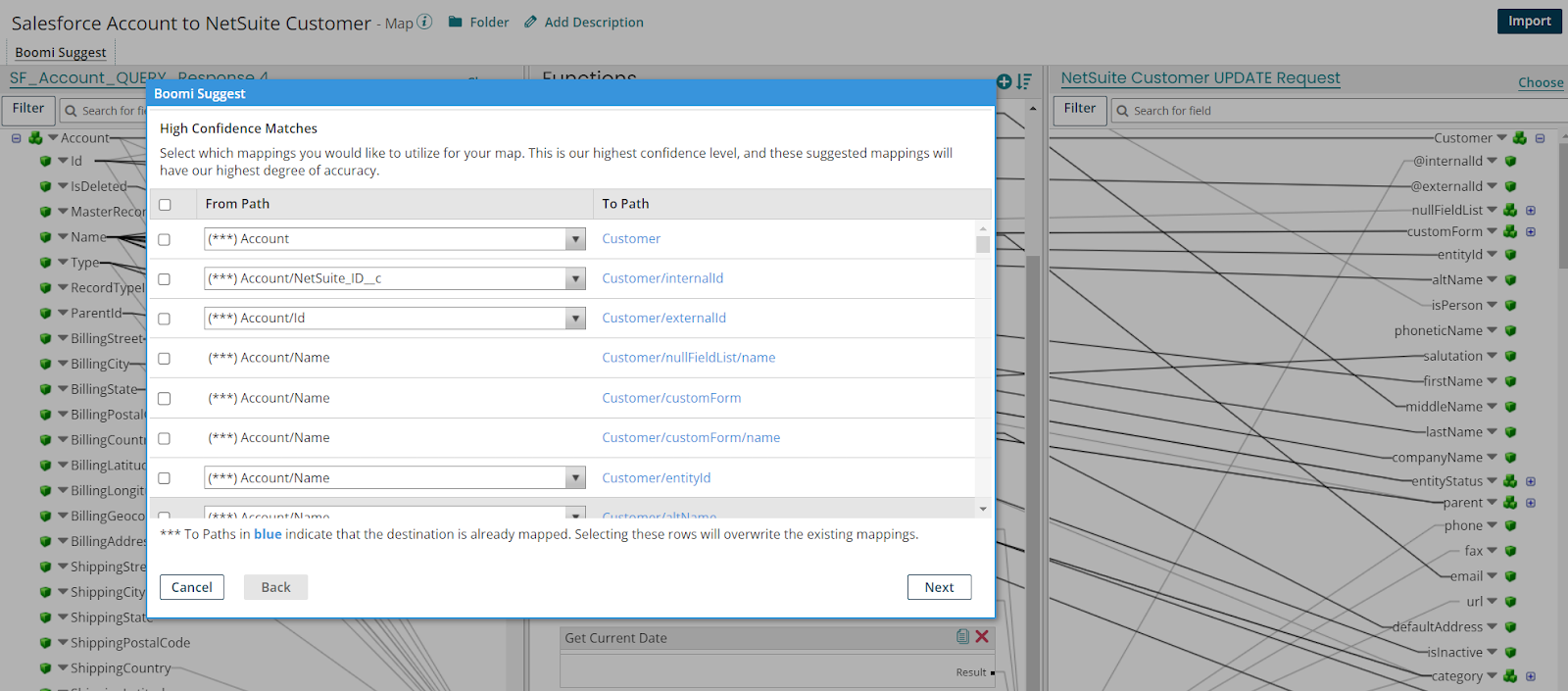Click the right panel Filter button
This screenshot has height=691, width=1568.
pyautogui.click(x=1080, y=109)
